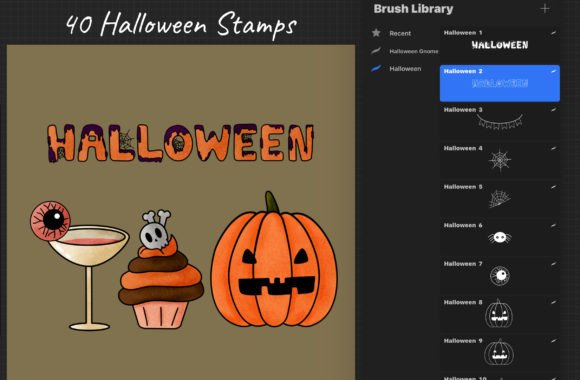Tap the cupcake with skull on canvas
The height and width of the screenshot is (380, 580).
pos(161,269)
